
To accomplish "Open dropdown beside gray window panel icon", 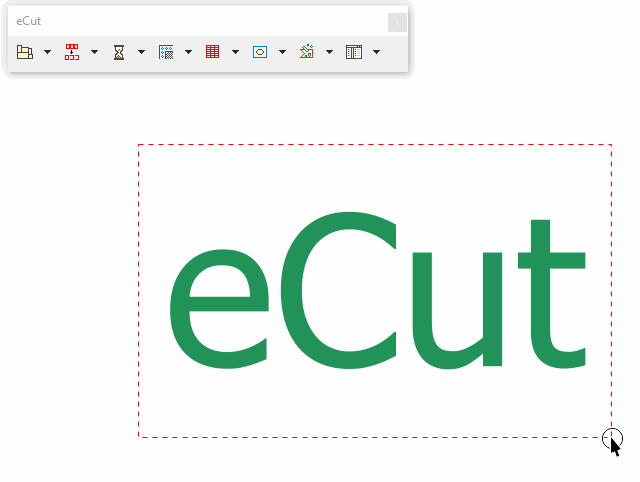I will [376, 52].
